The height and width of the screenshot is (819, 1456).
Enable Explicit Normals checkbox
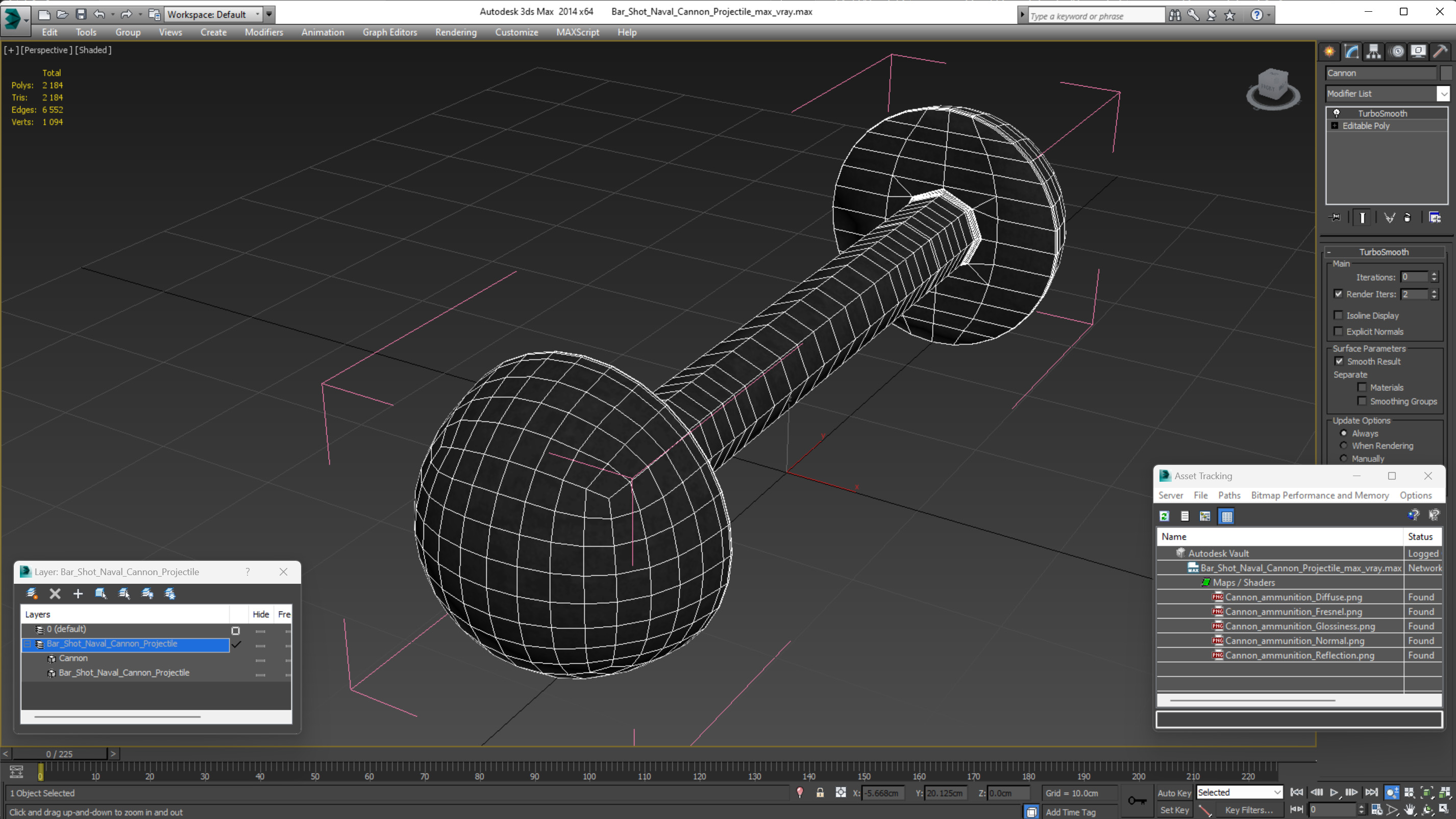(x=1339, y=331)
